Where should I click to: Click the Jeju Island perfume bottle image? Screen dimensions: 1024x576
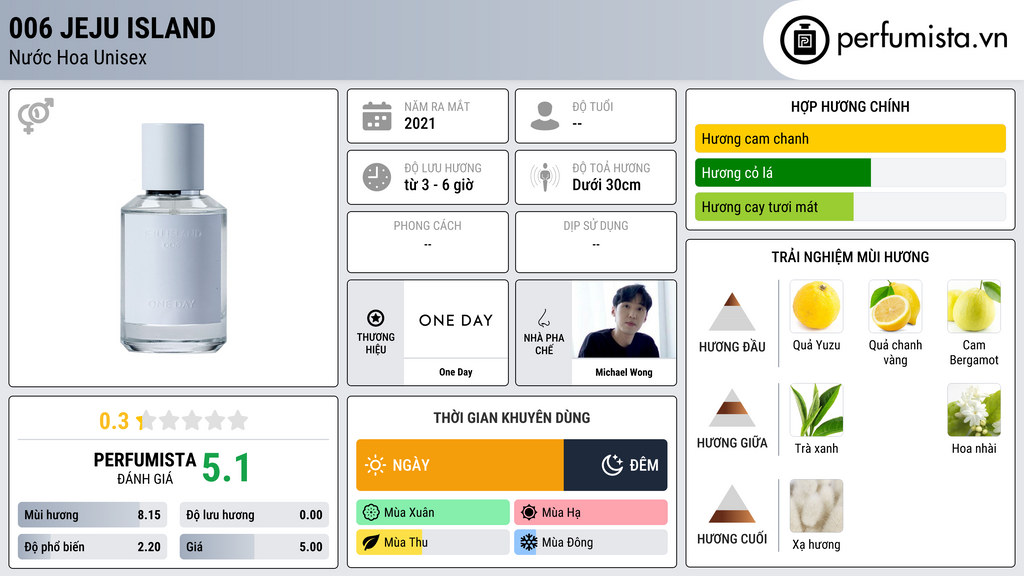[173, 238]
